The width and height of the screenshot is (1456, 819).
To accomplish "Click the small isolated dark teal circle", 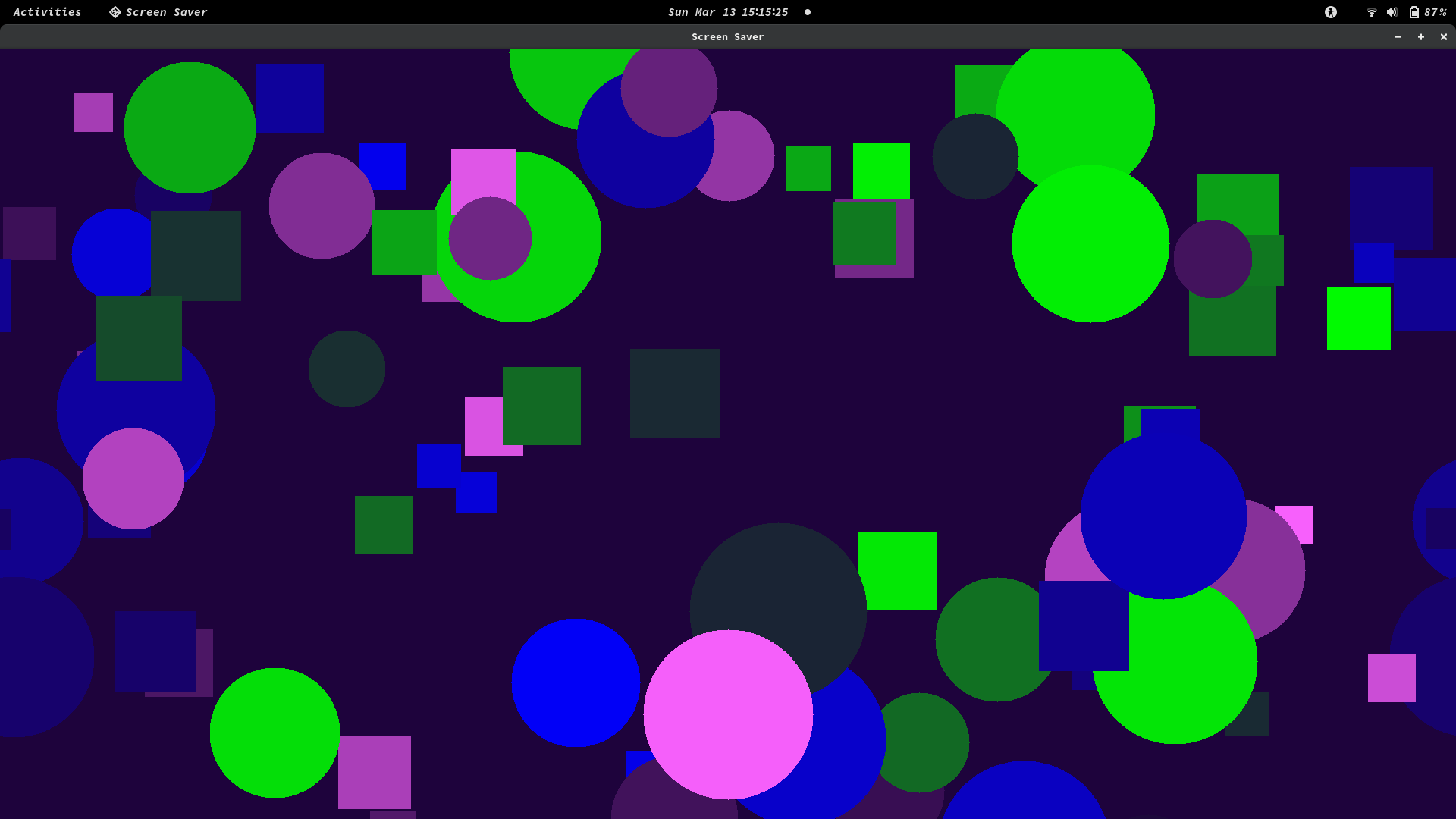I will coord(347,369).
